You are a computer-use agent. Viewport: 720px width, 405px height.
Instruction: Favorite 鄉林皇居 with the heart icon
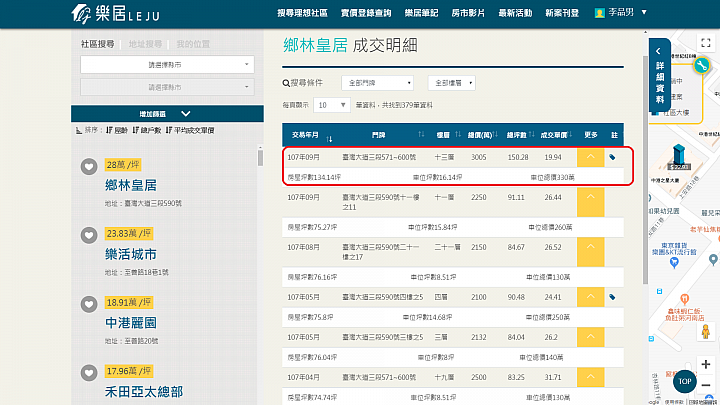coord(88,165)
